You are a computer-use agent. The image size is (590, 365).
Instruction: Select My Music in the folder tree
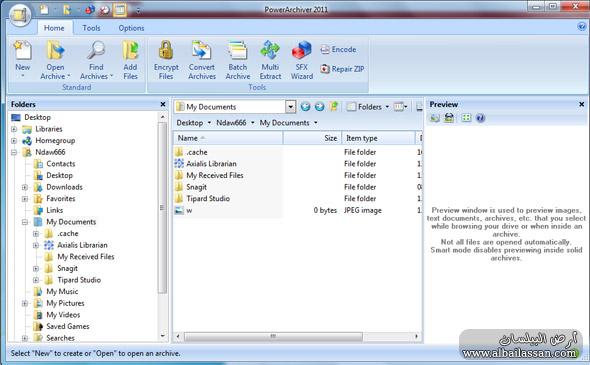coord(62,291)
